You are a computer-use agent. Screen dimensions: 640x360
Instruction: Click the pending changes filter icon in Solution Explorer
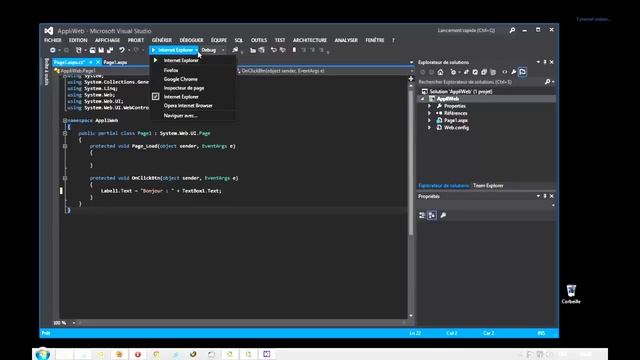453,72
